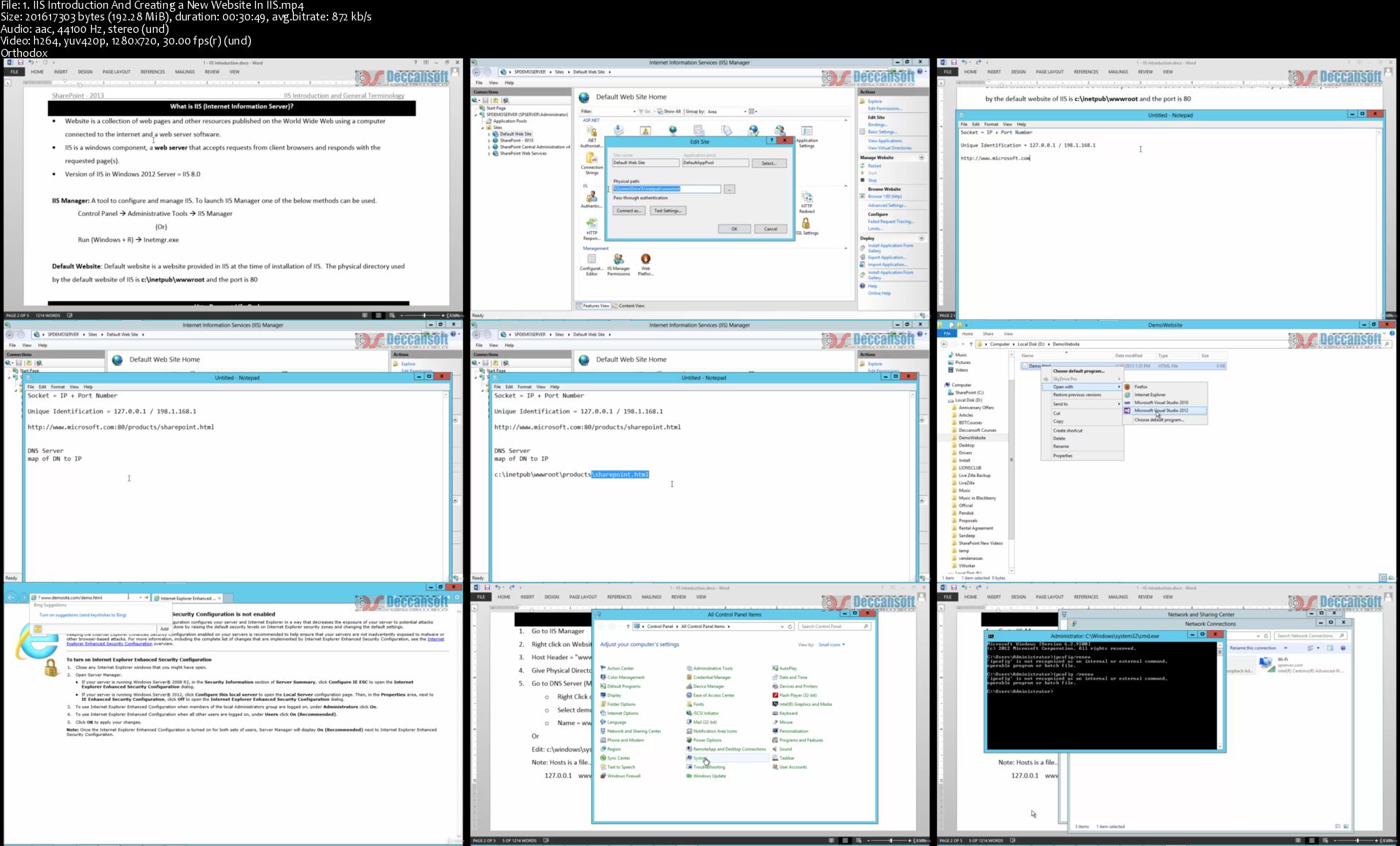Screen dimensions: 1400x846
Task: Click Bindings... link under Edit Site
Action: coord(877,125)
